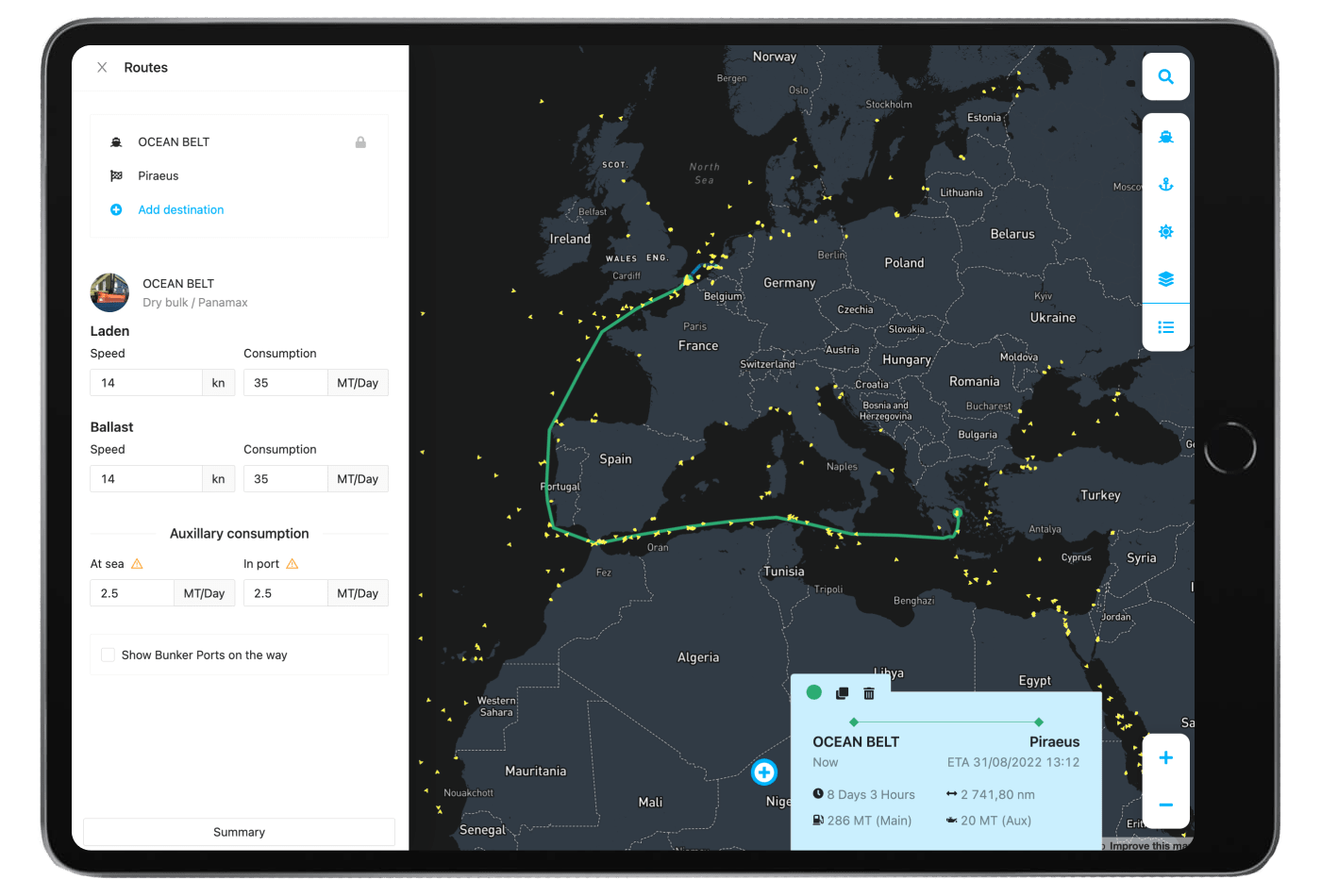Image resolution: width=1321 pixels, height=896 pixels.
Task: Click the Add destination link
Action: [x=180, y=209]
